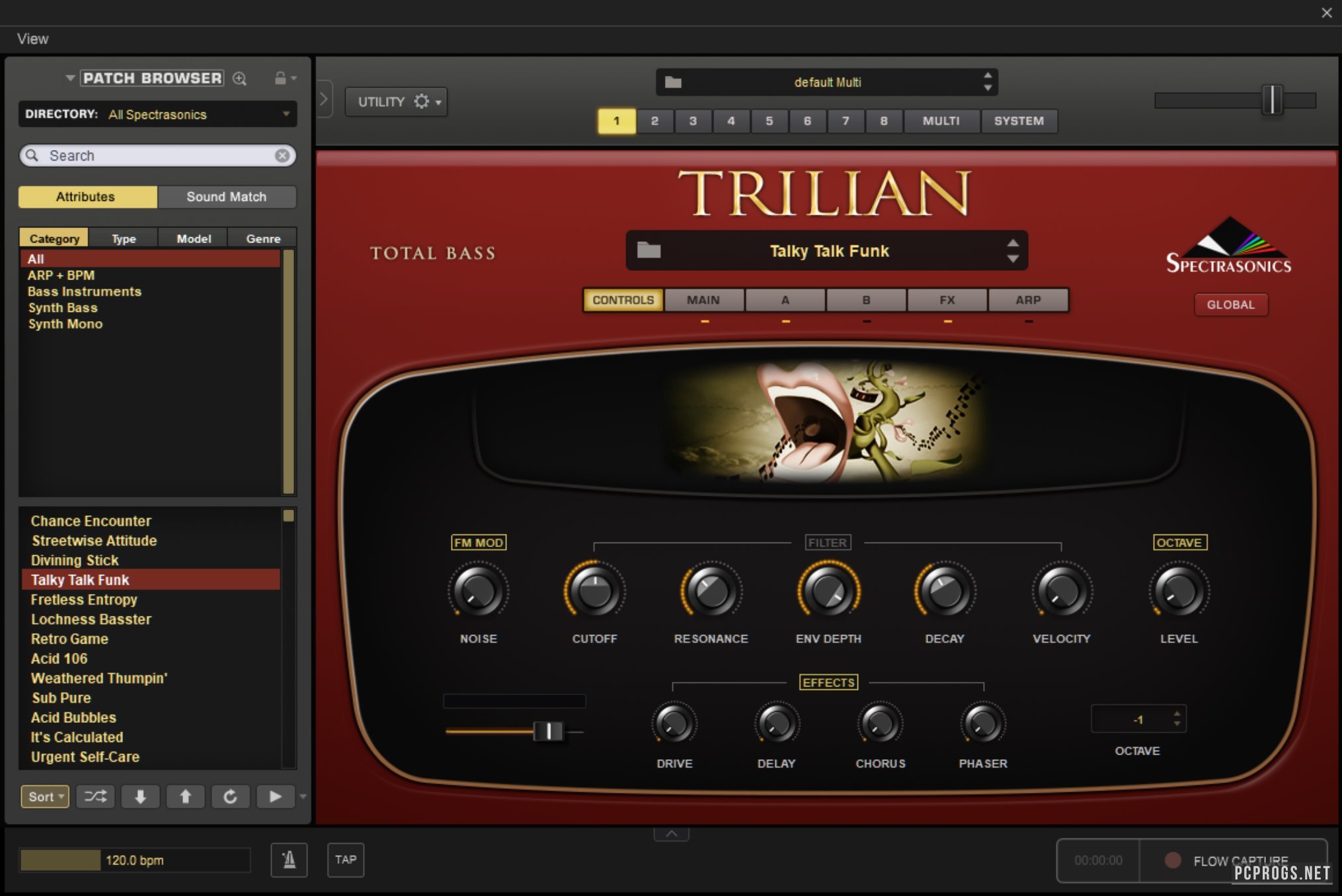1342x896 pixels.
Task: Select part 3 button
Action: 693,121
